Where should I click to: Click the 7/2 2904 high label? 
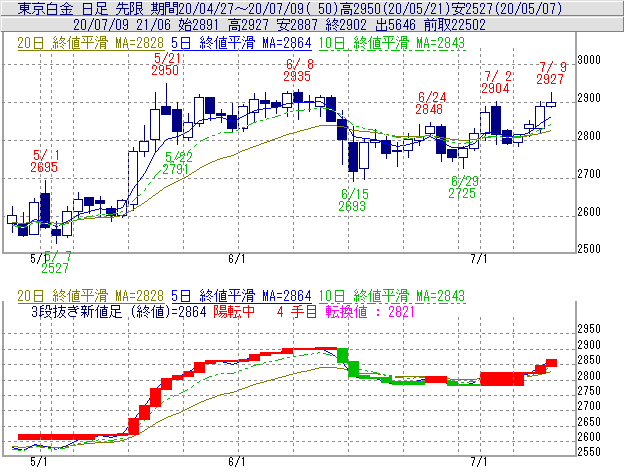tap(496, 82)
